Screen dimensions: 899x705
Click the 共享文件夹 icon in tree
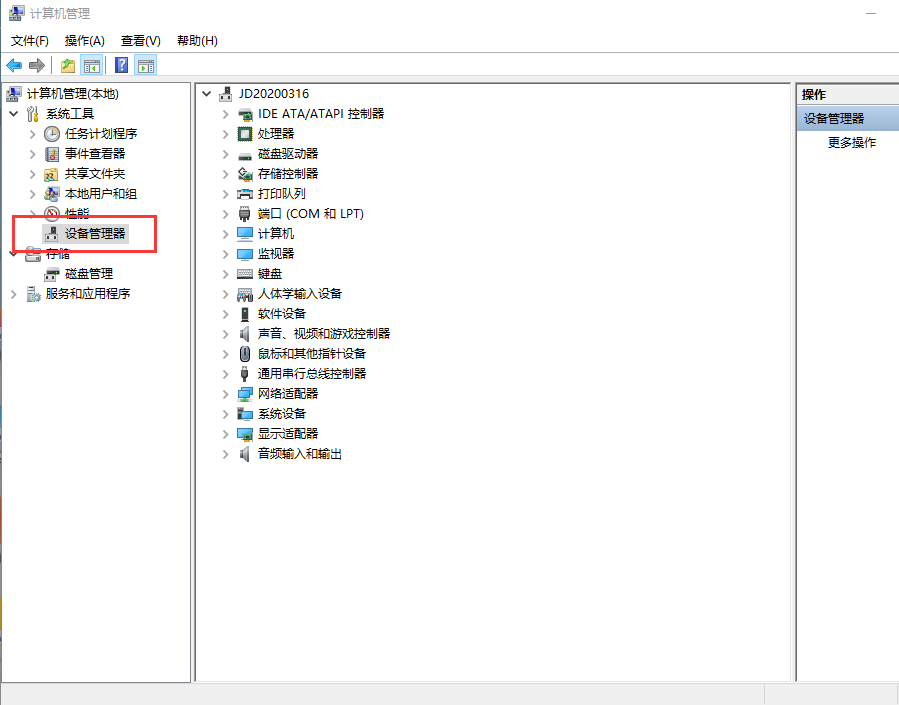[x=52, y=174]
